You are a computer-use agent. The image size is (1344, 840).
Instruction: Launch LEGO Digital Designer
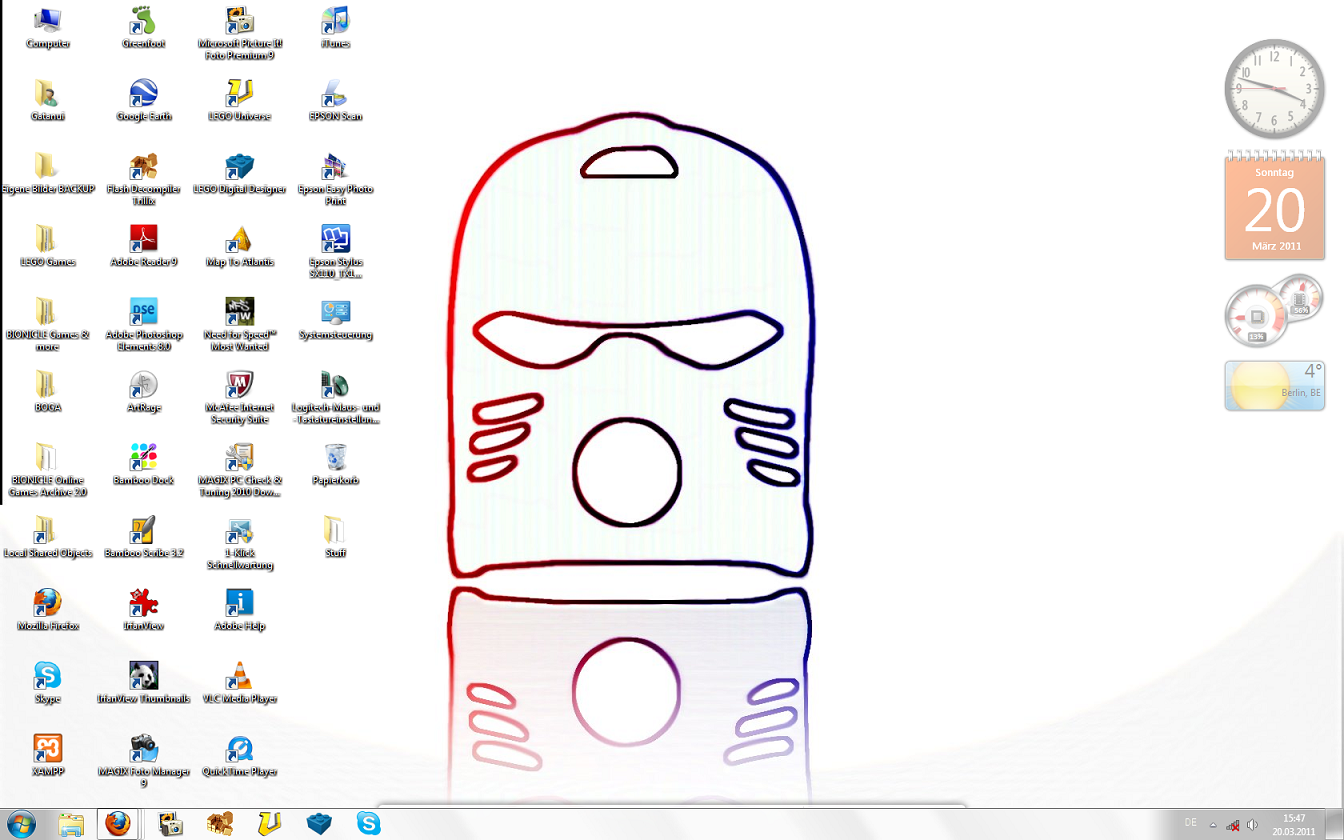tap(239, 167)
